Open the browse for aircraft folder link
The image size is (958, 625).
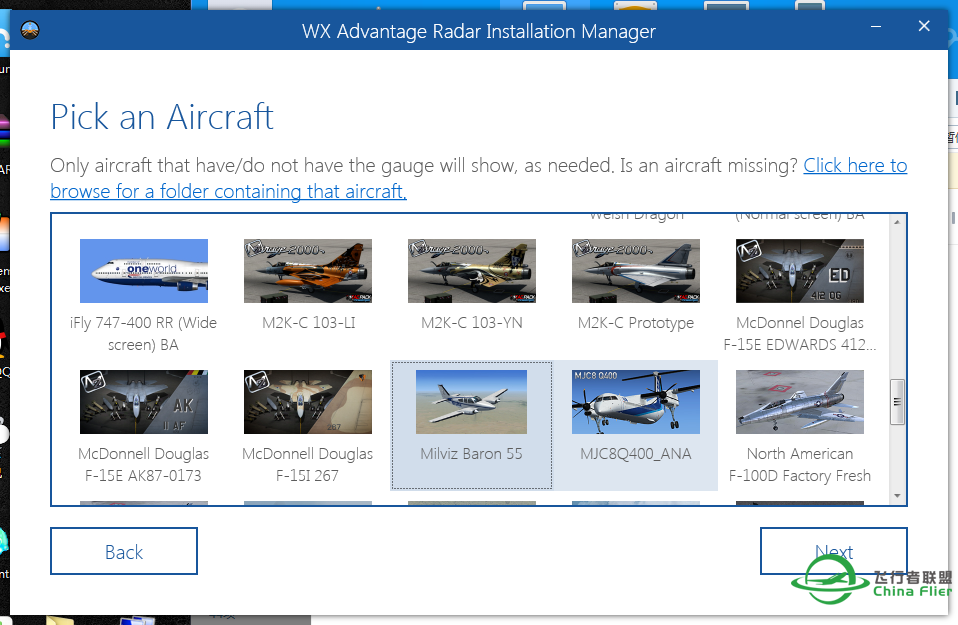[228, 191]
